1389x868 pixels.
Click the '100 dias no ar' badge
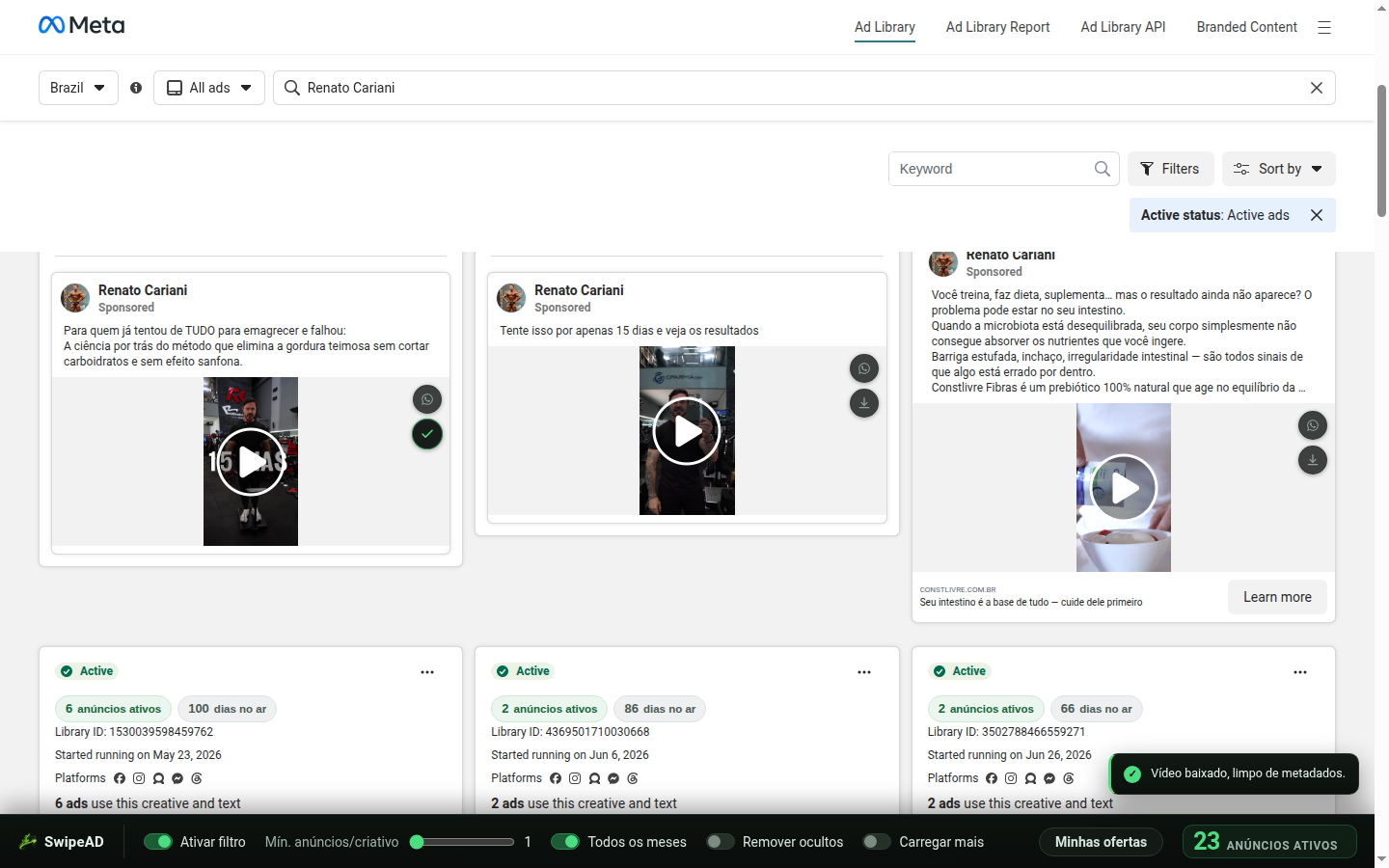[228, 709]
